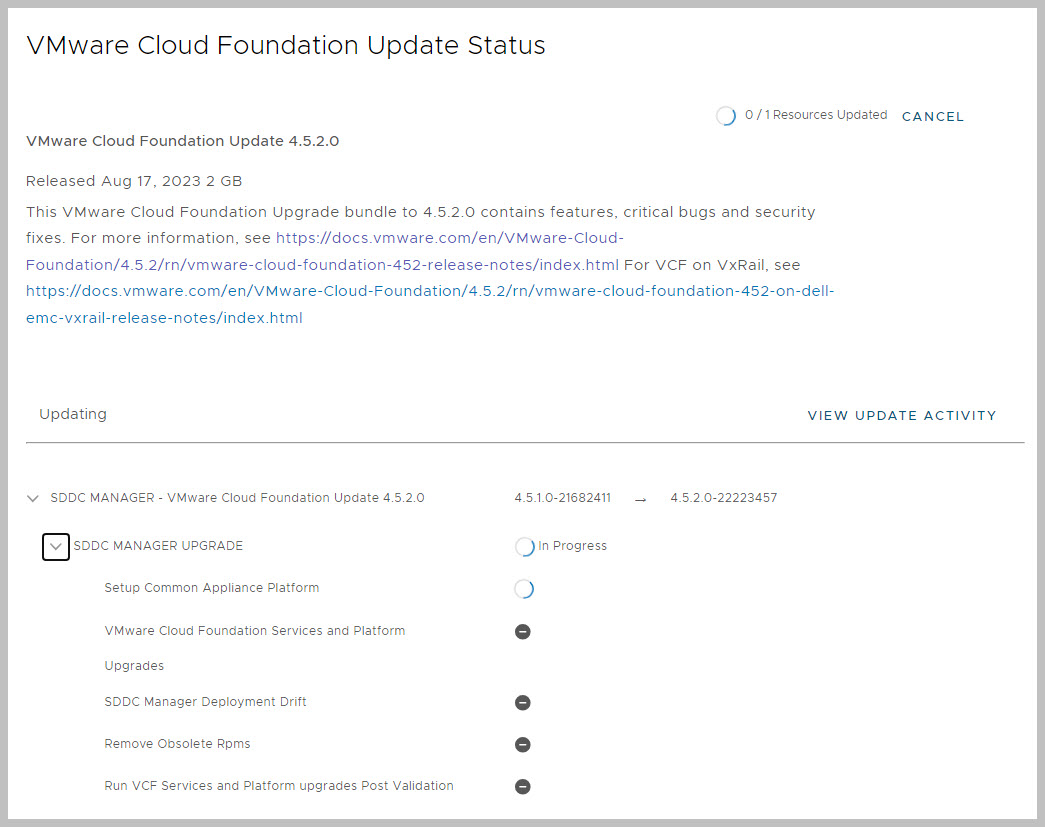Click 'VMware Cloud Foundation Update 4.5.2.0' heading

[x=183, y=141]
